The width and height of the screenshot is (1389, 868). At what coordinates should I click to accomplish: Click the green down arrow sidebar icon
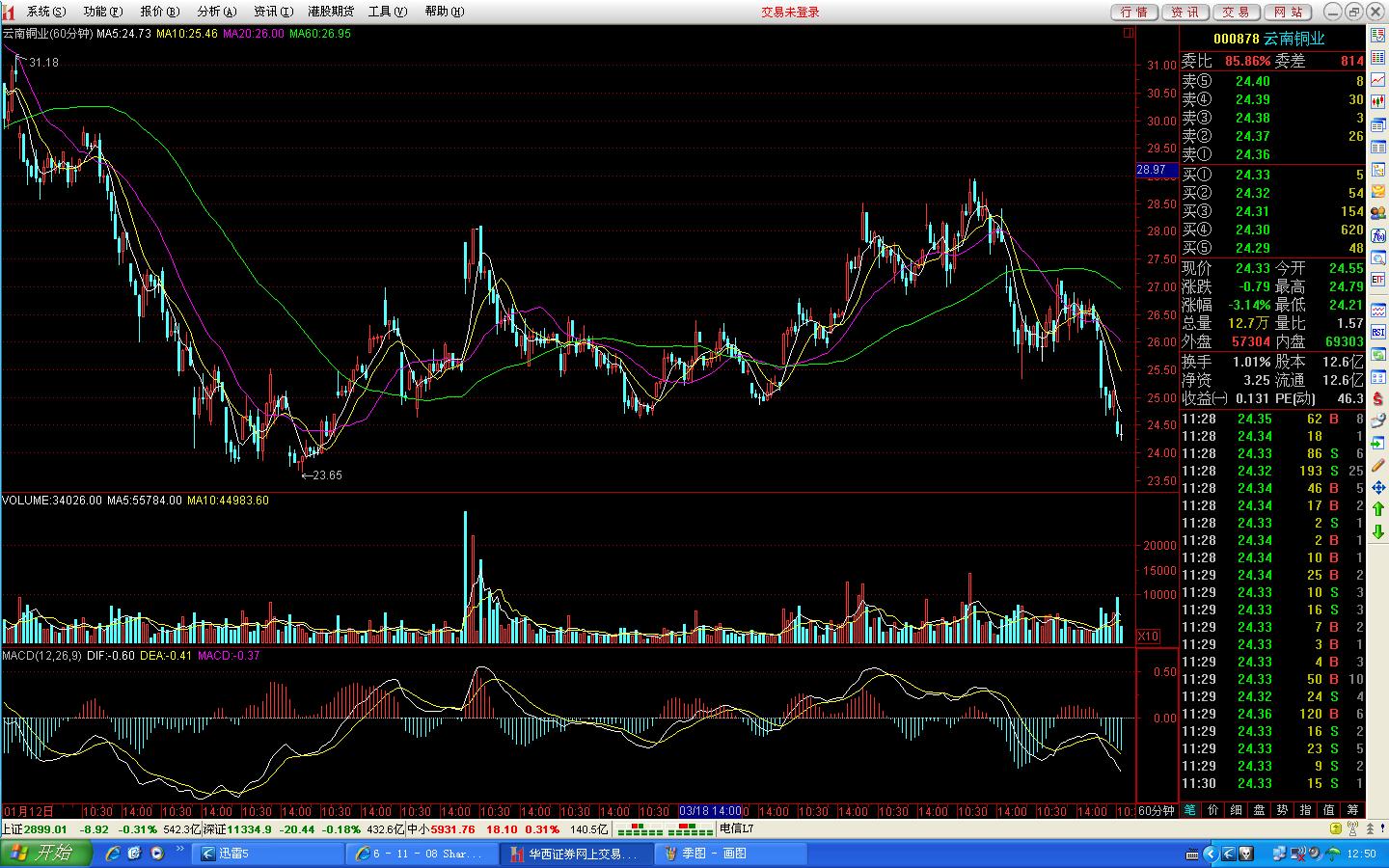click(x=1377, y=531)
